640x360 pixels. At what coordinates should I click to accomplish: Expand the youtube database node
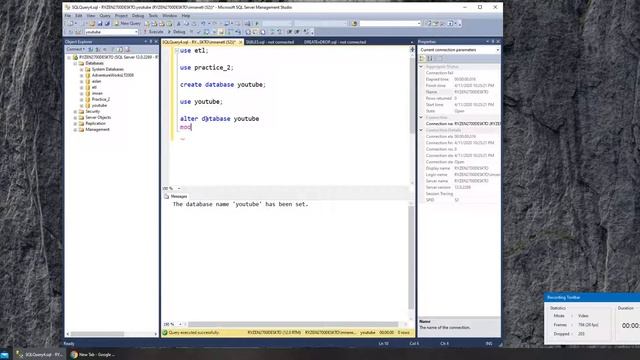pyautogui.click(x=81, y=106)
